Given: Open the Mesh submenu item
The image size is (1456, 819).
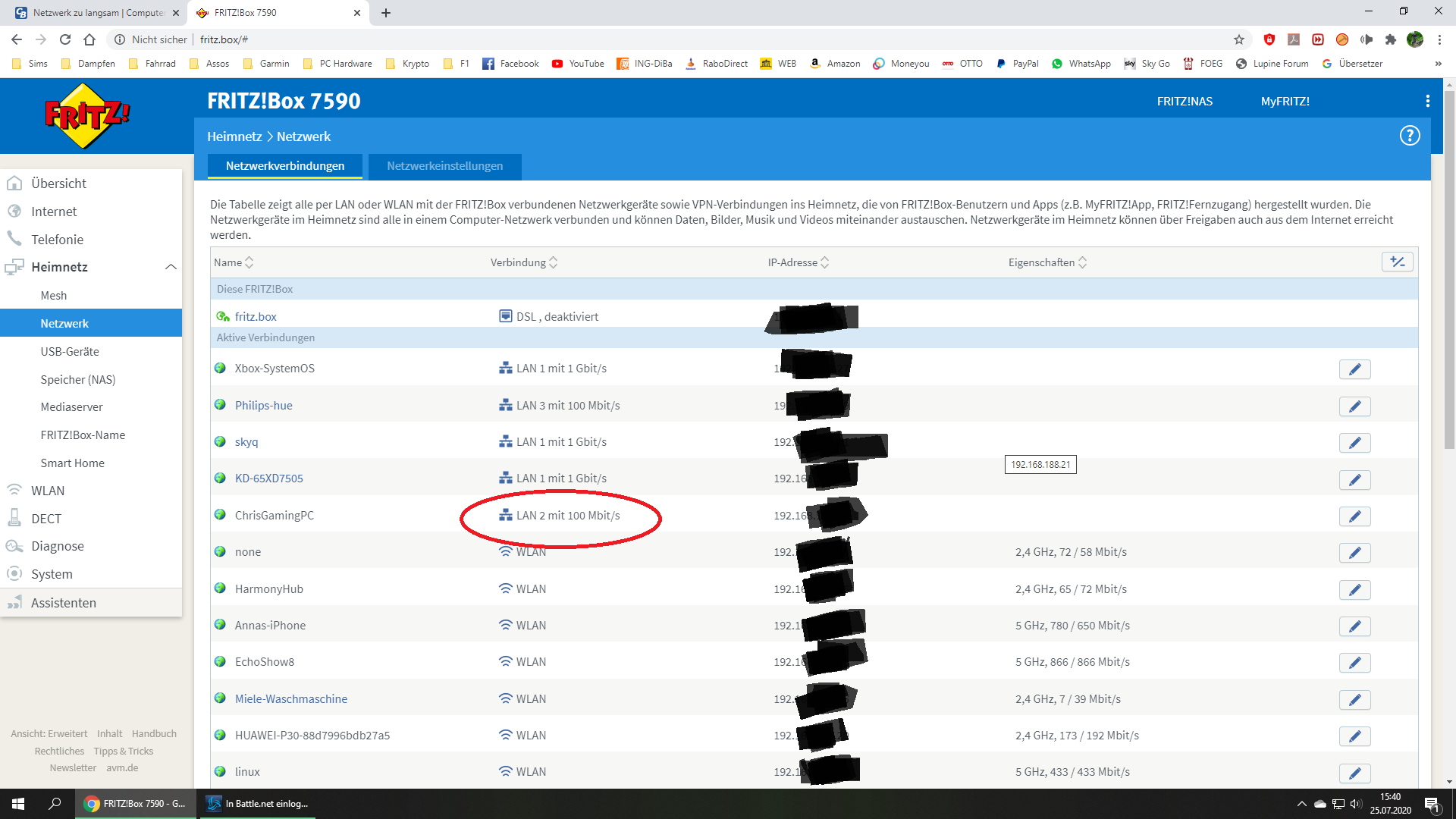Looking at the screenshot, I should pyautogui.click(x=54, y=296).
